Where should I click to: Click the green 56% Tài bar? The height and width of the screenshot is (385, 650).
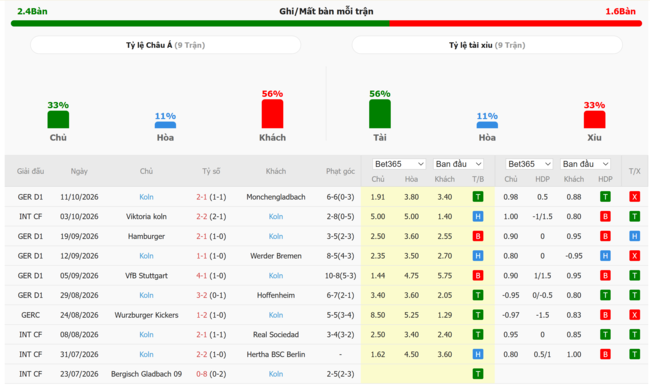380,114
